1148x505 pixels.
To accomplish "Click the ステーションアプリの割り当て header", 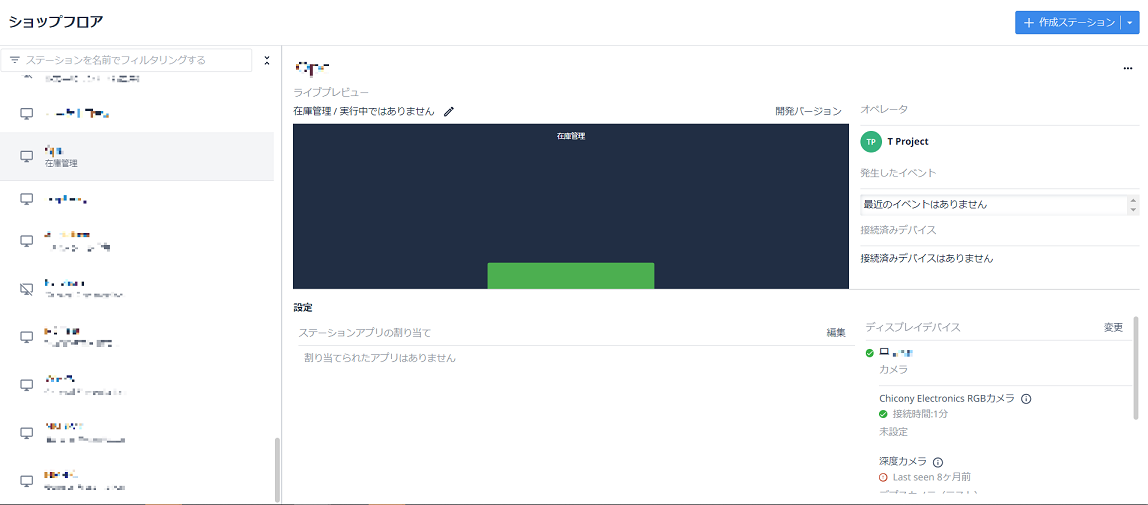I will (x=365, y=333).
